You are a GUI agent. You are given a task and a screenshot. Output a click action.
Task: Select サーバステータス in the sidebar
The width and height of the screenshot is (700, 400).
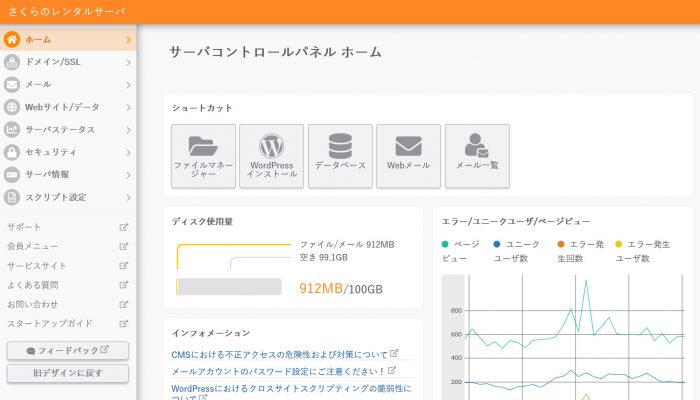pos(68,129)
